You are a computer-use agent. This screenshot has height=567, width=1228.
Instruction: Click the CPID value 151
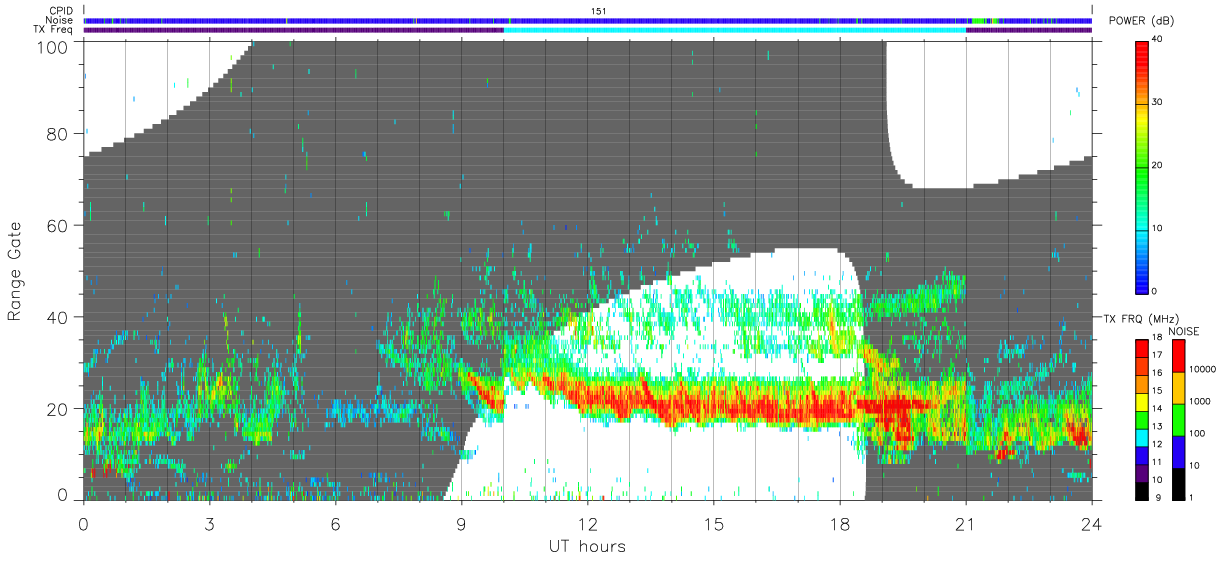(x=598, y=11)
